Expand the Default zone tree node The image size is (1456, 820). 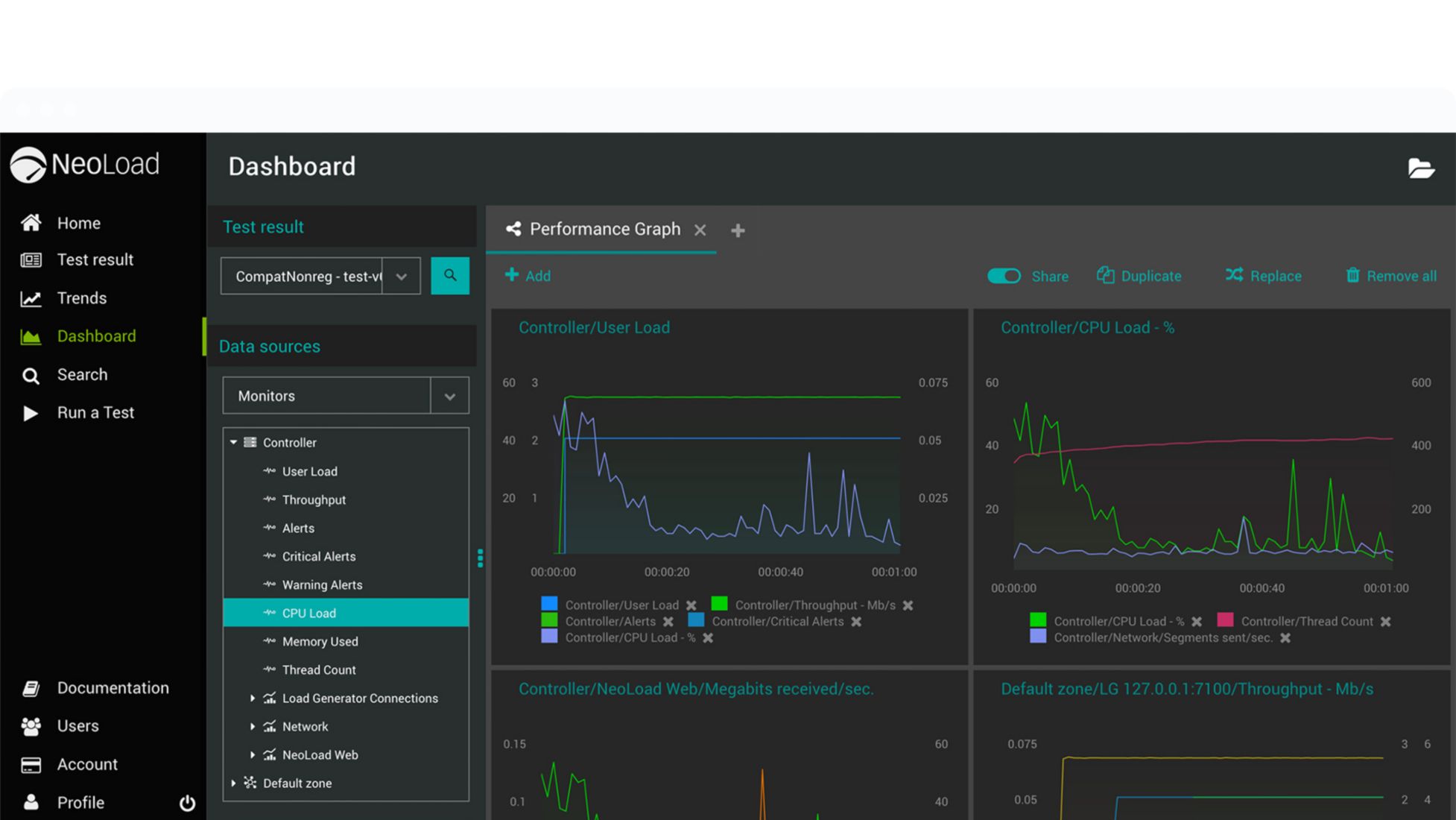[x=233, y=783]
